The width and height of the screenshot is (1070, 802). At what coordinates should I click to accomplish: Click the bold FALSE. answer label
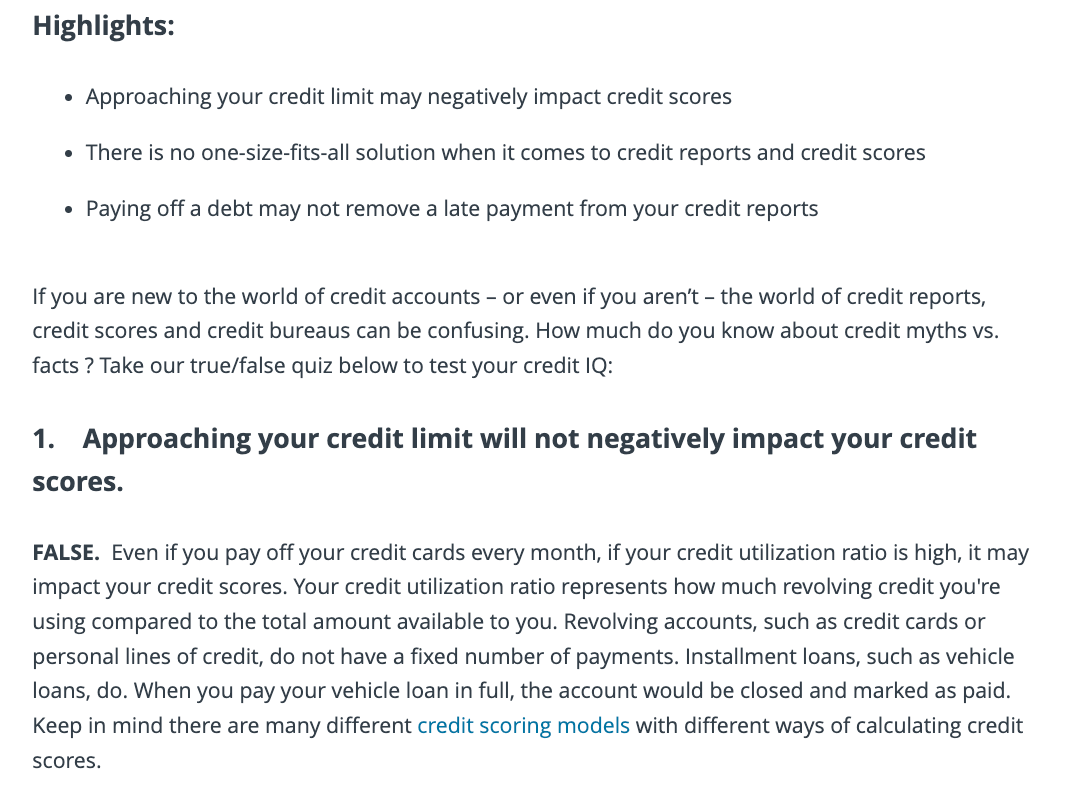[x=65, y=553]
